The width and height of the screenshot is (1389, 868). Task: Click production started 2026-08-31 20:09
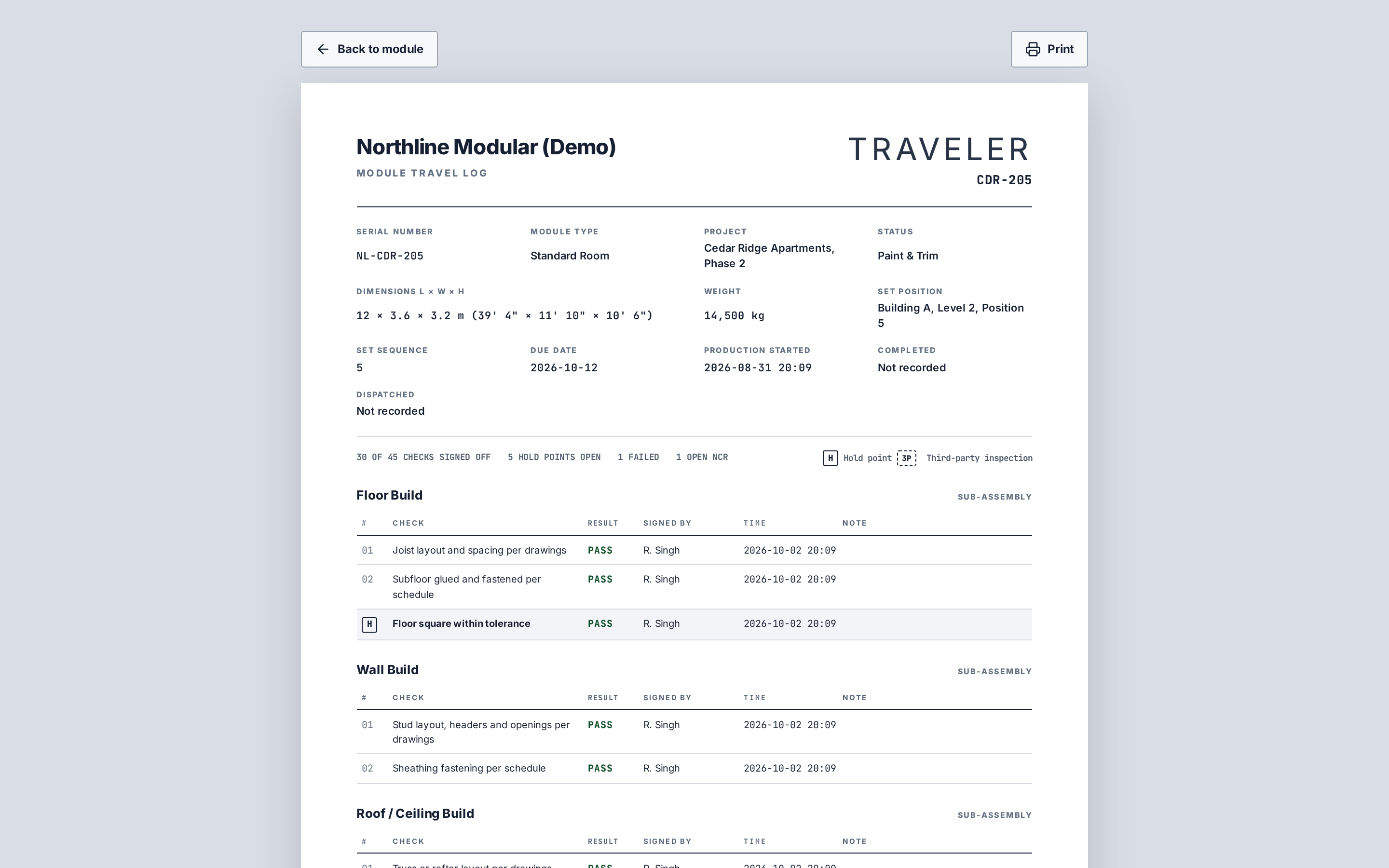pyautogui.click(x=758, y=368)
